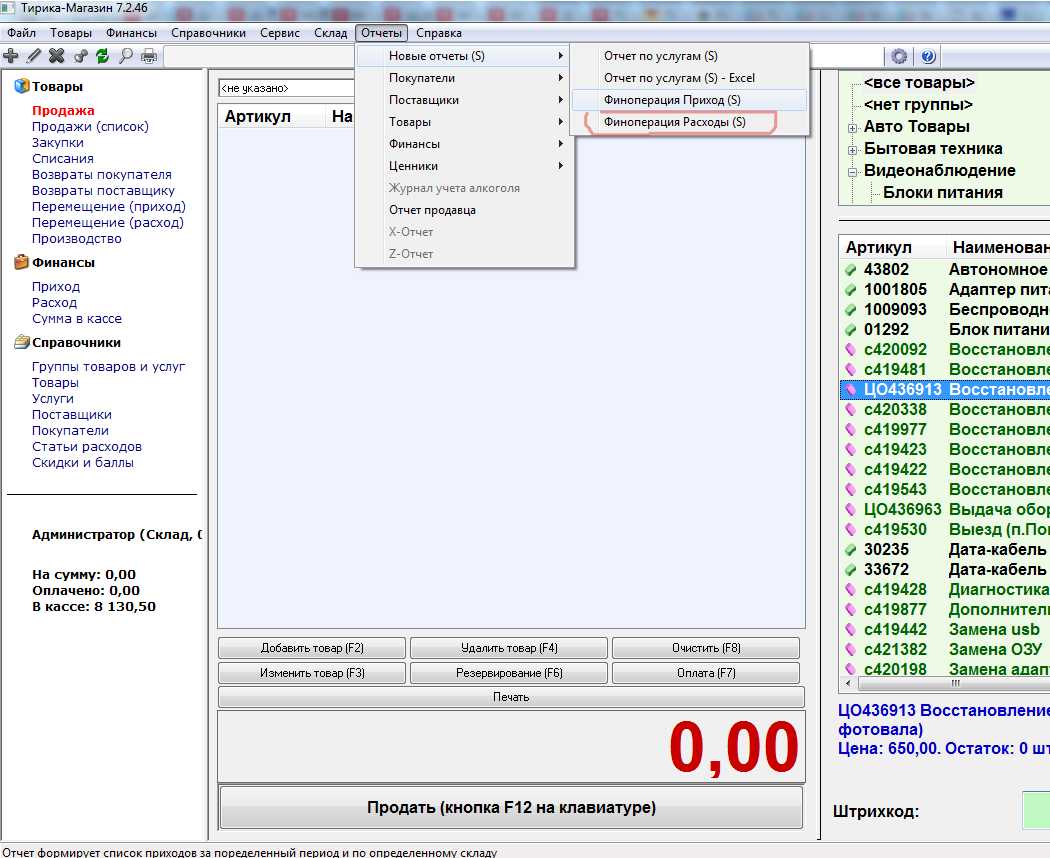Click green tag icon of item 30235
Screen dimensions: 1050x858
[x=850, y=549]
